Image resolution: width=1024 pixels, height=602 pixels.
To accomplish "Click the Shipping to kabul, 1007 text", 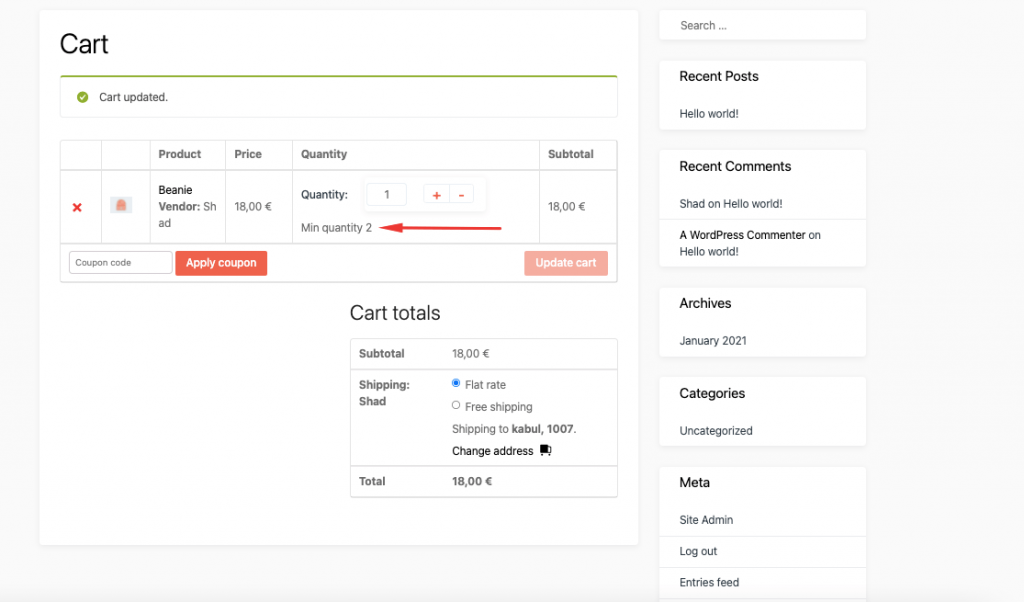I will (514, 429).
